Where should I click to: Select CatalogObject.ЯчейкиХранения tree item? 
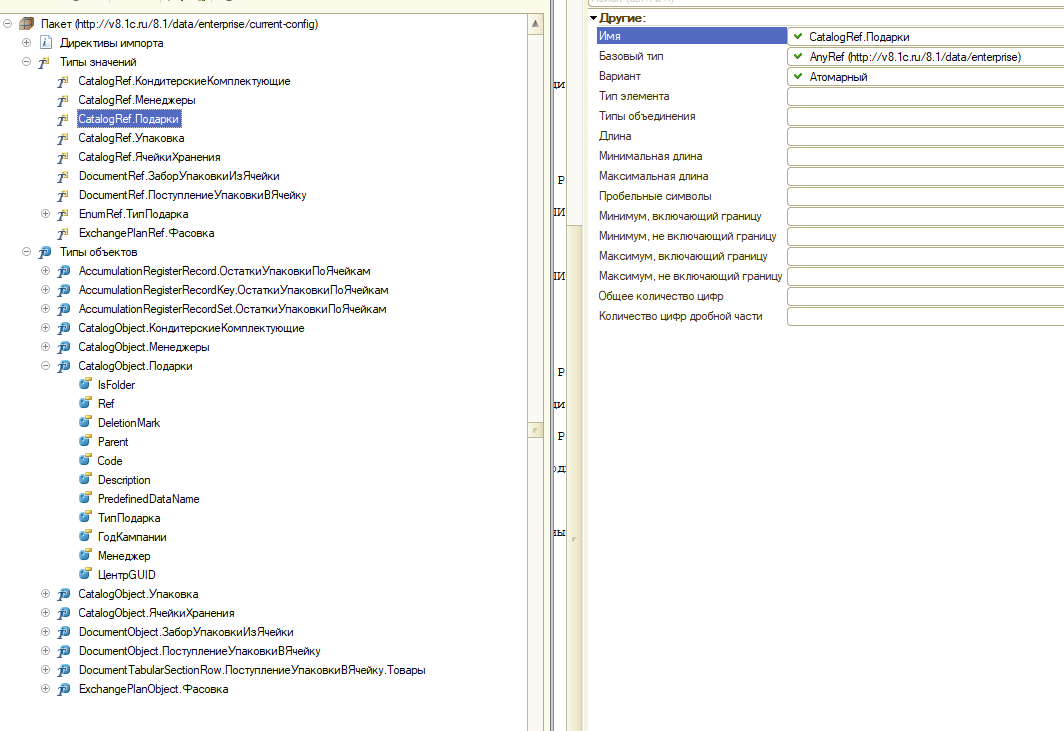[x=156, y=613]
